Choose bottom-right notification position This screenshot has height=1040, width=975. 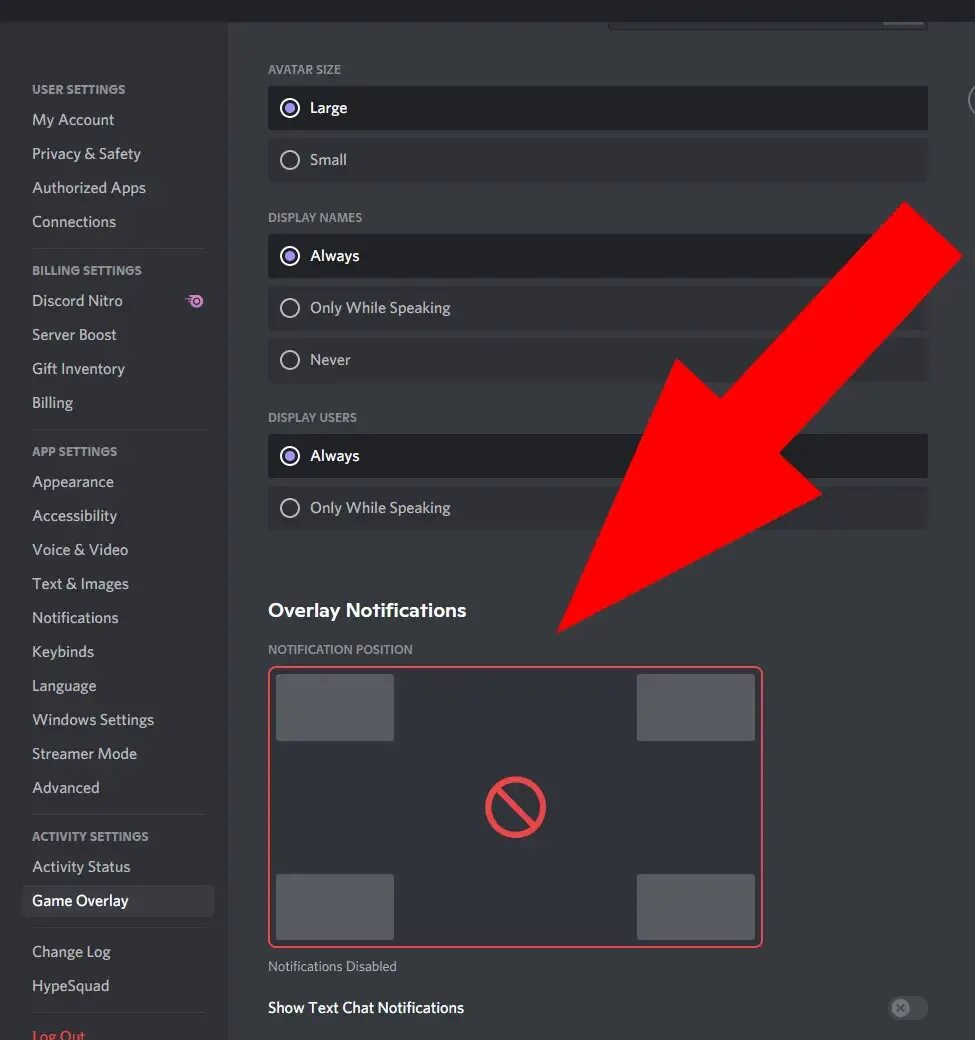pyautogui.click(x=696, y=907)
